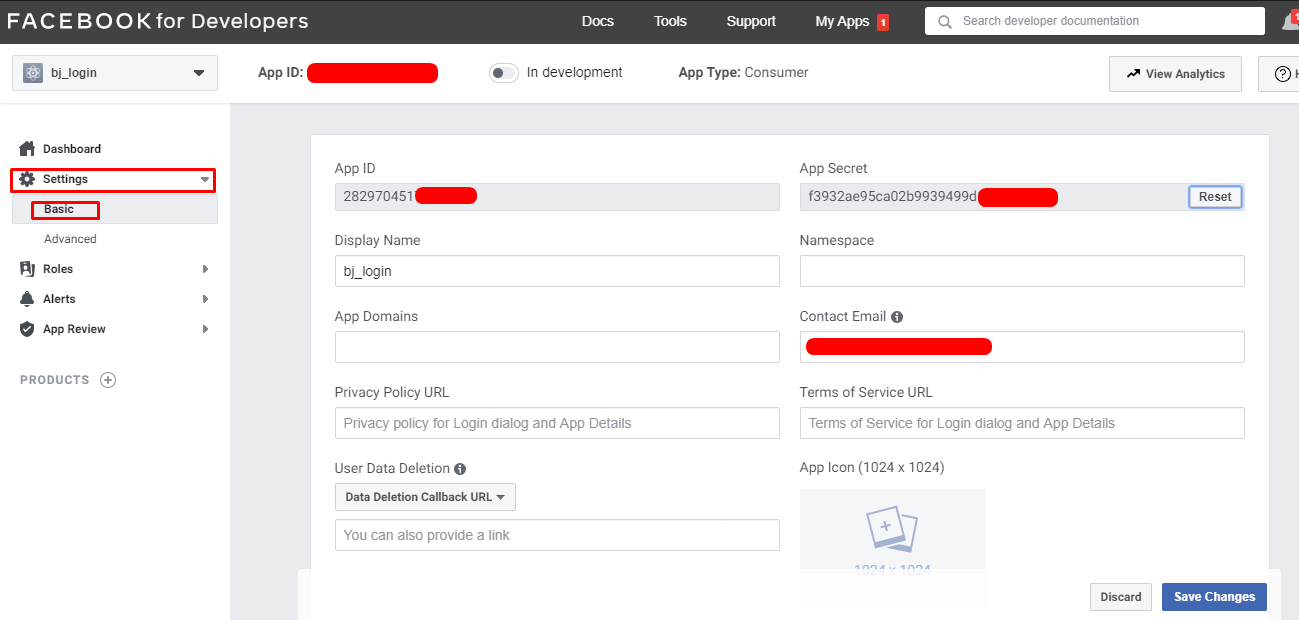
Task: Click the info icon beside User Data Deletion
Action: 460,468
